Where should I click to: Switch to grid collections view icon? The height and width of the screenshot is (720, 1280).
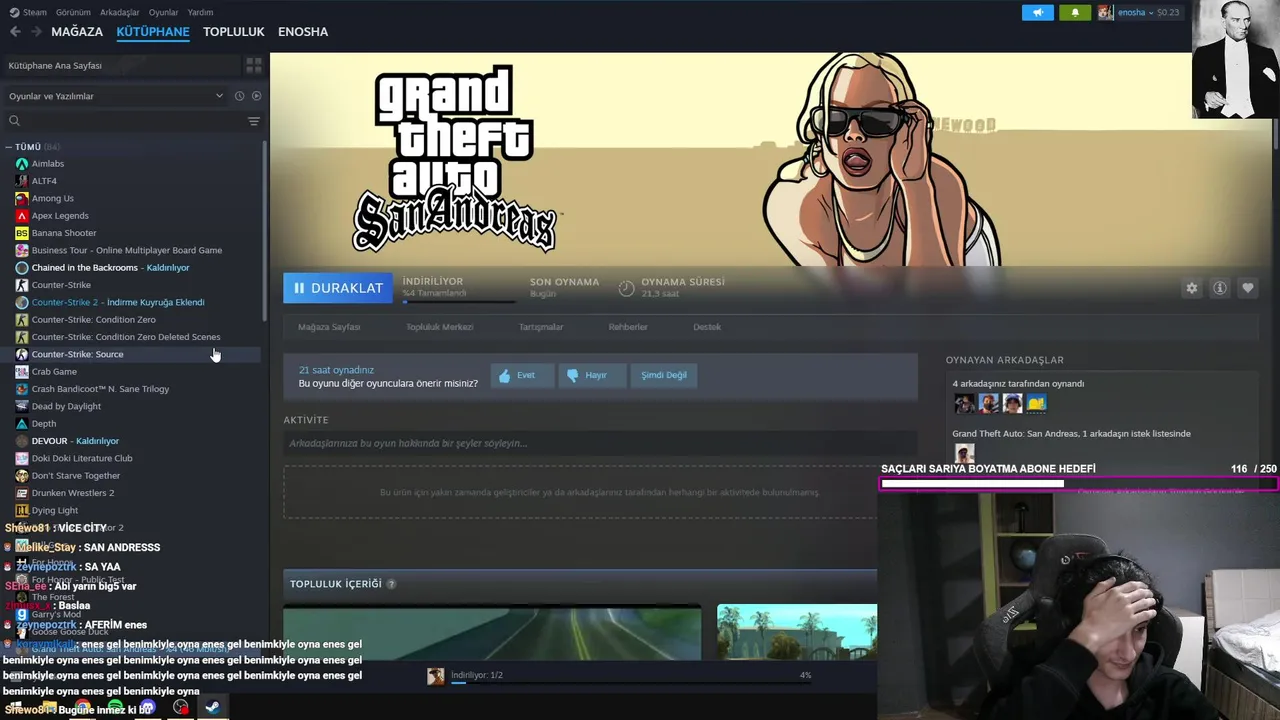(x=254, y=65)
